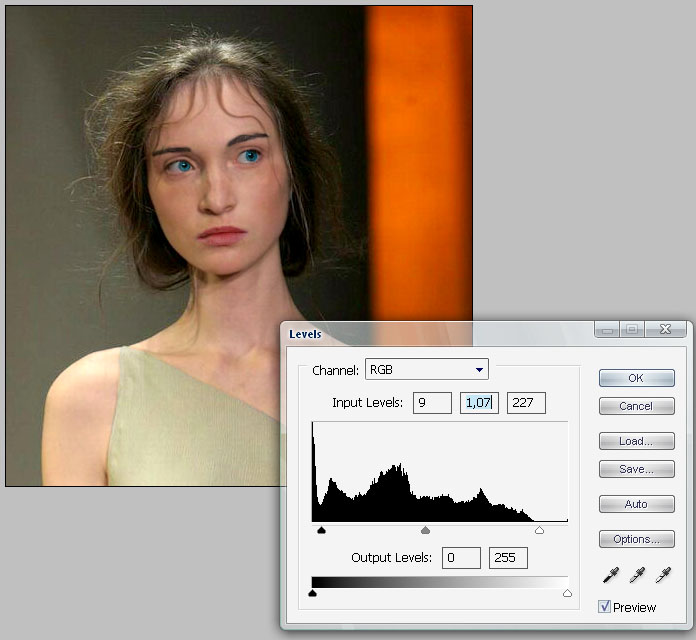
Task: Click the portrait photo canvas
Action: pos(239,245)
